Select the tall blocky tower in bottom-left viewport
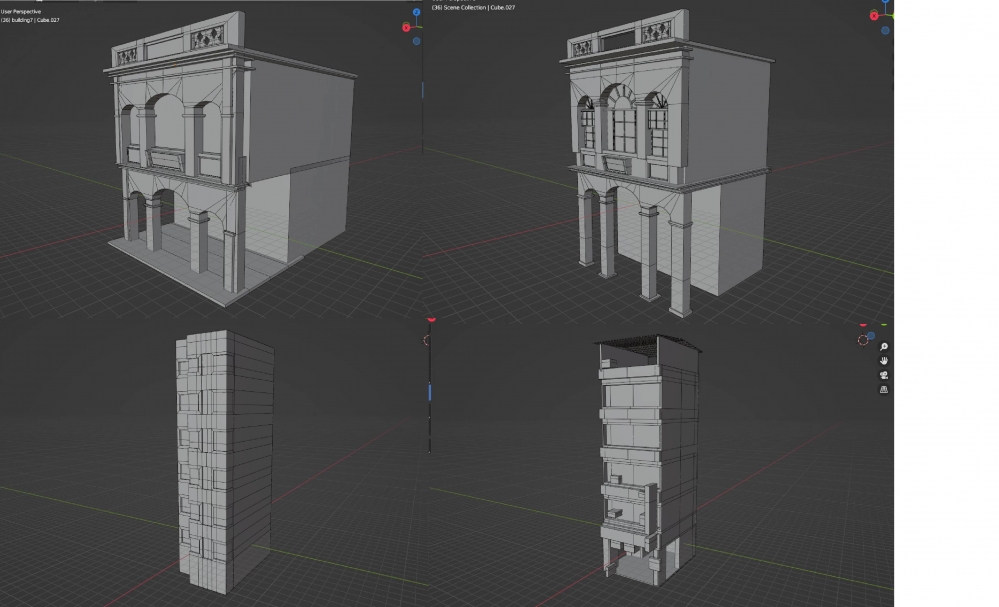The height and width of the screenshot is (607, 999). point(225,460)
